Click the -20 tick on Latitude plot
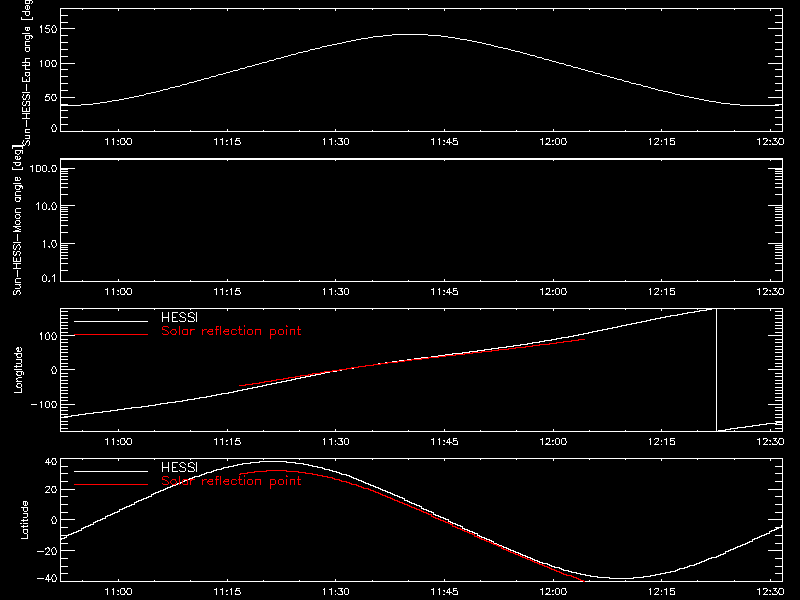Viewport: 800px width, 600px height. pos(47,551)
